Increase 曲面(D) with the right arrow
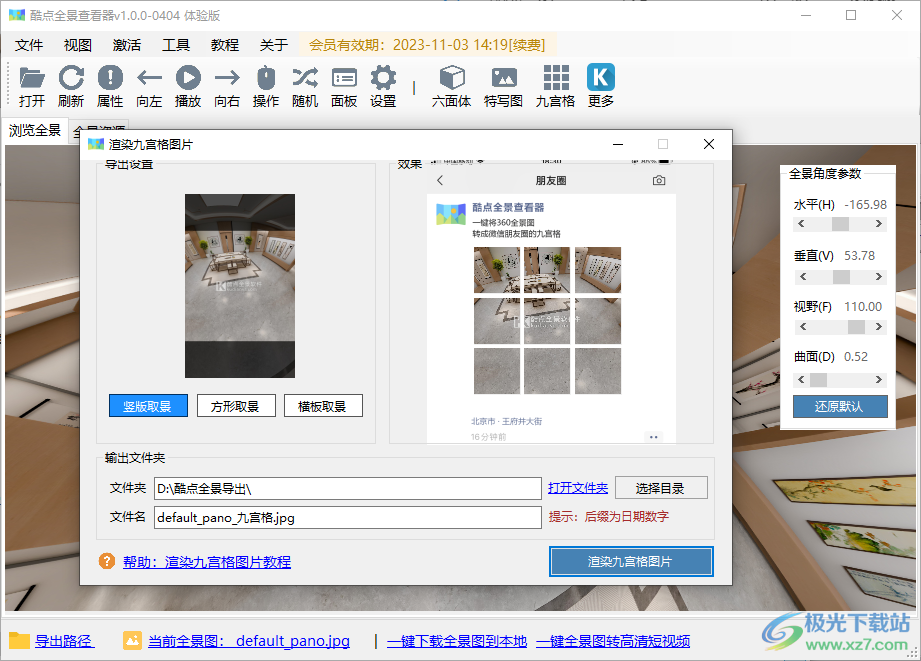This screenshot has width=921, height=661. (879, 380)
